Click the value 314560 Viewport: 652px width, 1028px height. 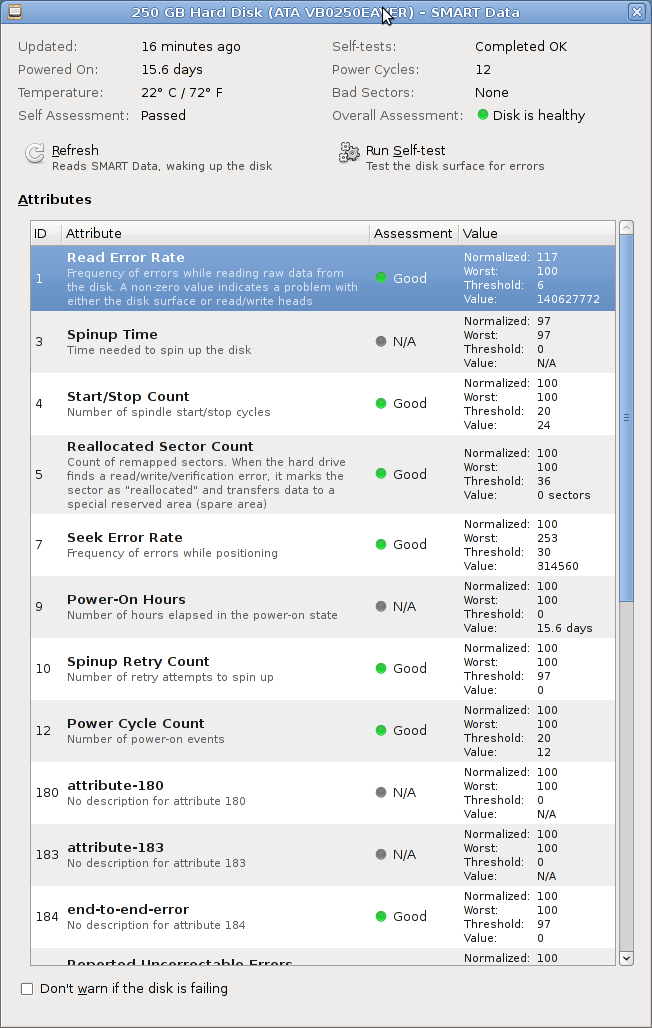pos(558,566)
